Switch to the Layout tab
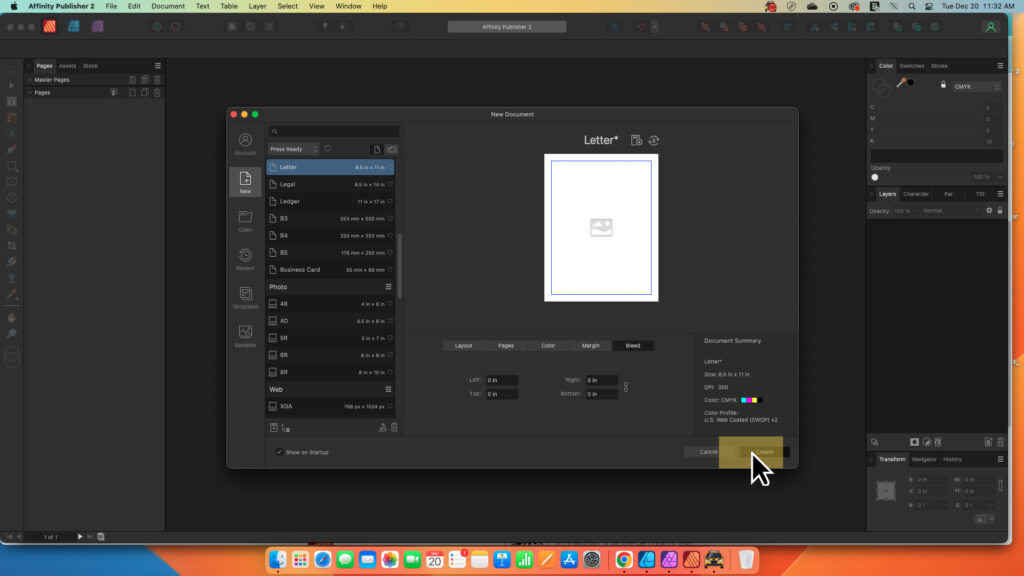1024x576 pixels. (x=464, y=345)
